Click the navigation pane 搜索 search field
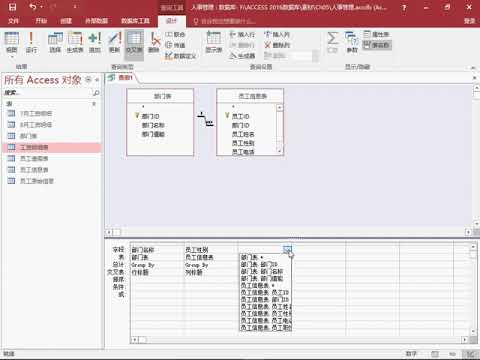The width and height of the screenshot is (480, 360). click(x=47, y=93)
